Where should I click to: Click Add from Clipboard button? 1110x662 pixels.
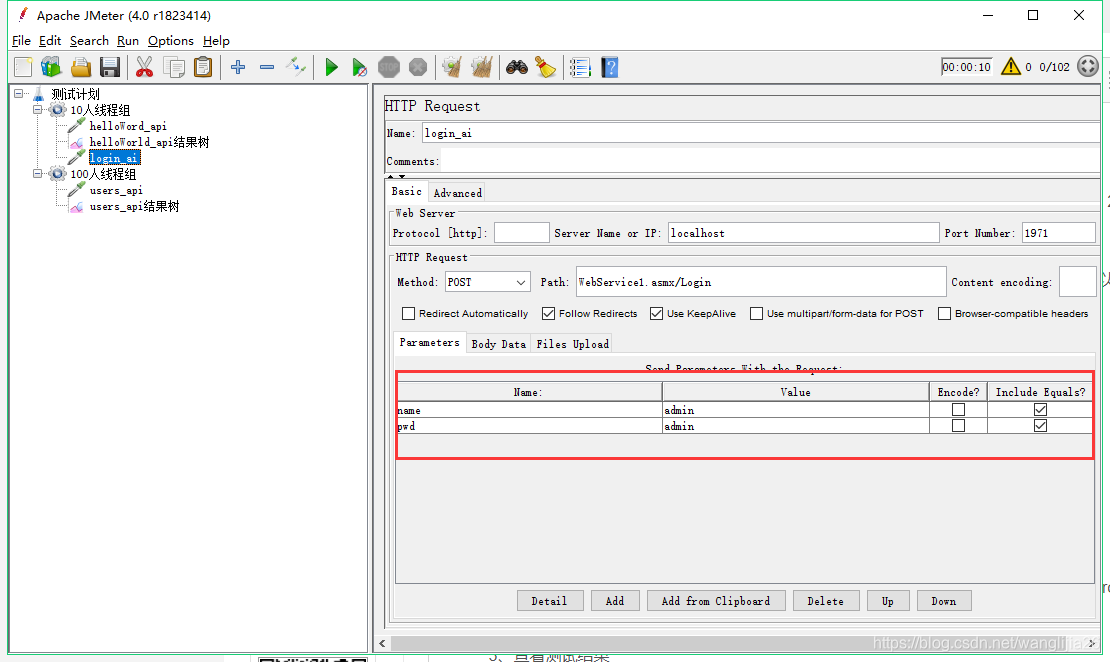[716, 600]
